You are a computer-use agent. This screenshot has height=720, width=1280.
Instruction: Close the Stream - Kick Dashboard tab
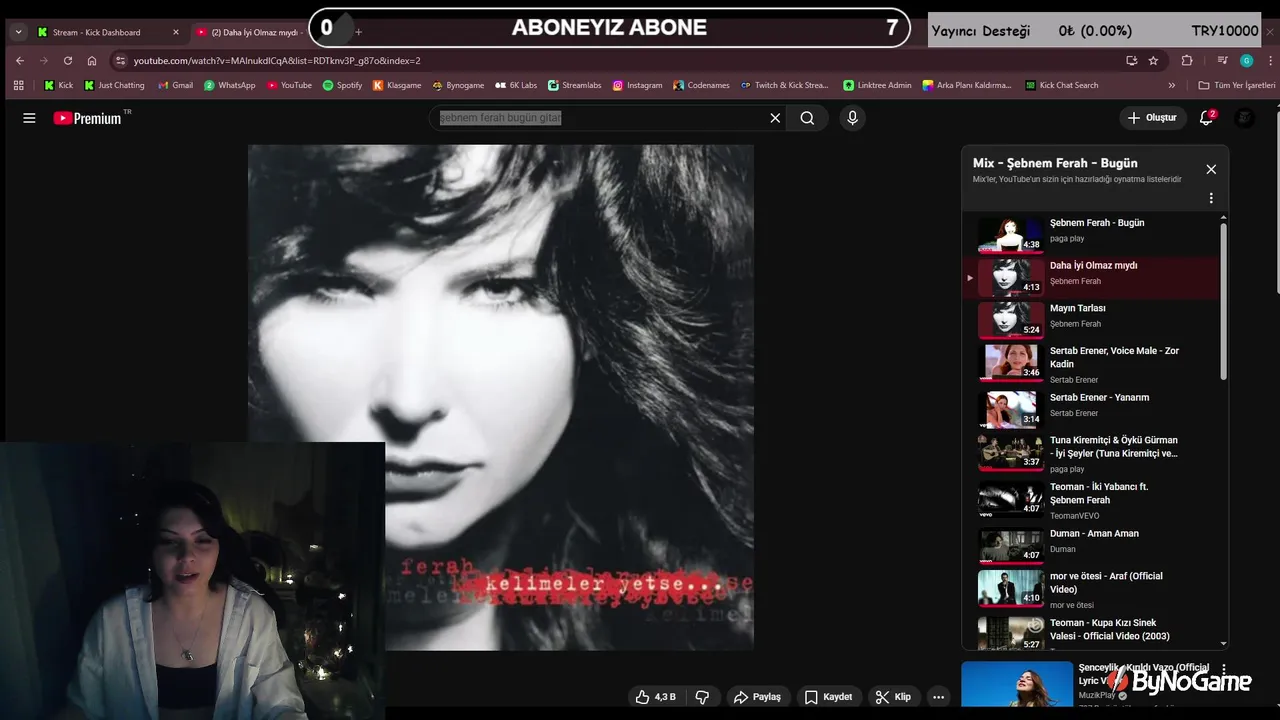[x=176, y=32]
